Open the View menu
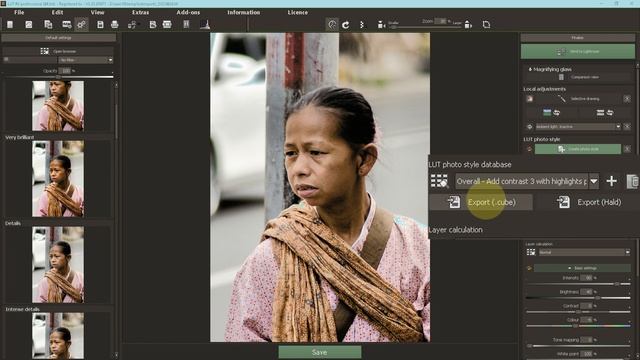The image size is (640, 360). pyautogui.click(x=97, y=12)
